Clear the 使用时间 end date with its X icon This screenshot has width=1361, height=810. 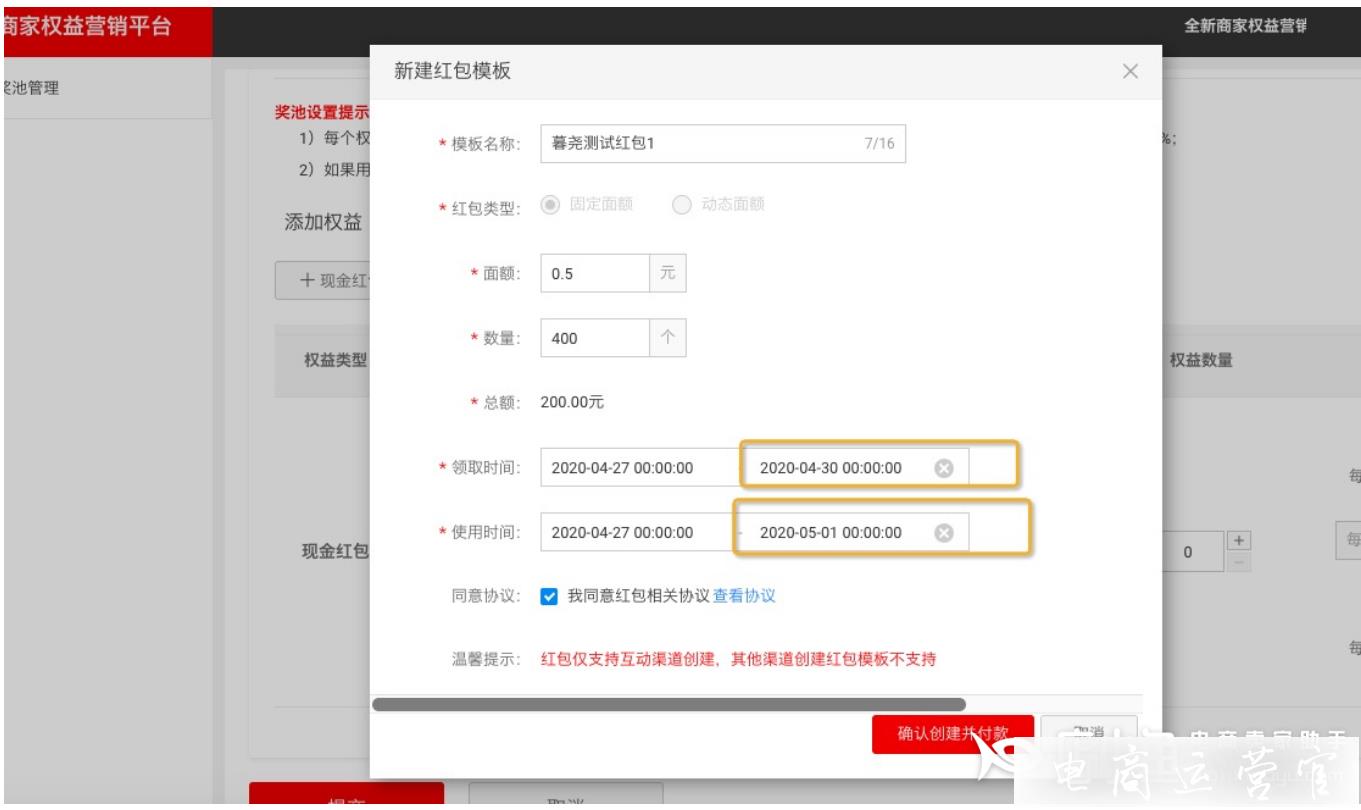coord(942,532)
